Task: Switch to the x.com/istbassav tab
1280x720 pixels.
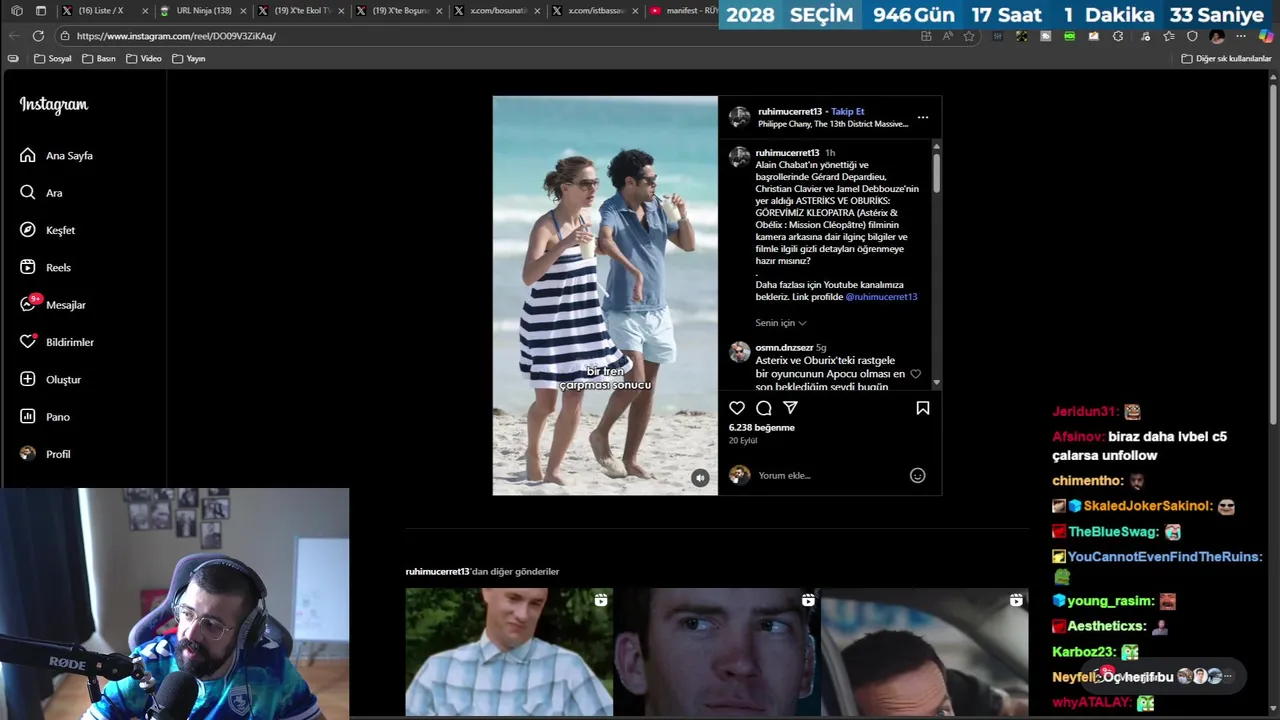Action: tap(595, 11)
